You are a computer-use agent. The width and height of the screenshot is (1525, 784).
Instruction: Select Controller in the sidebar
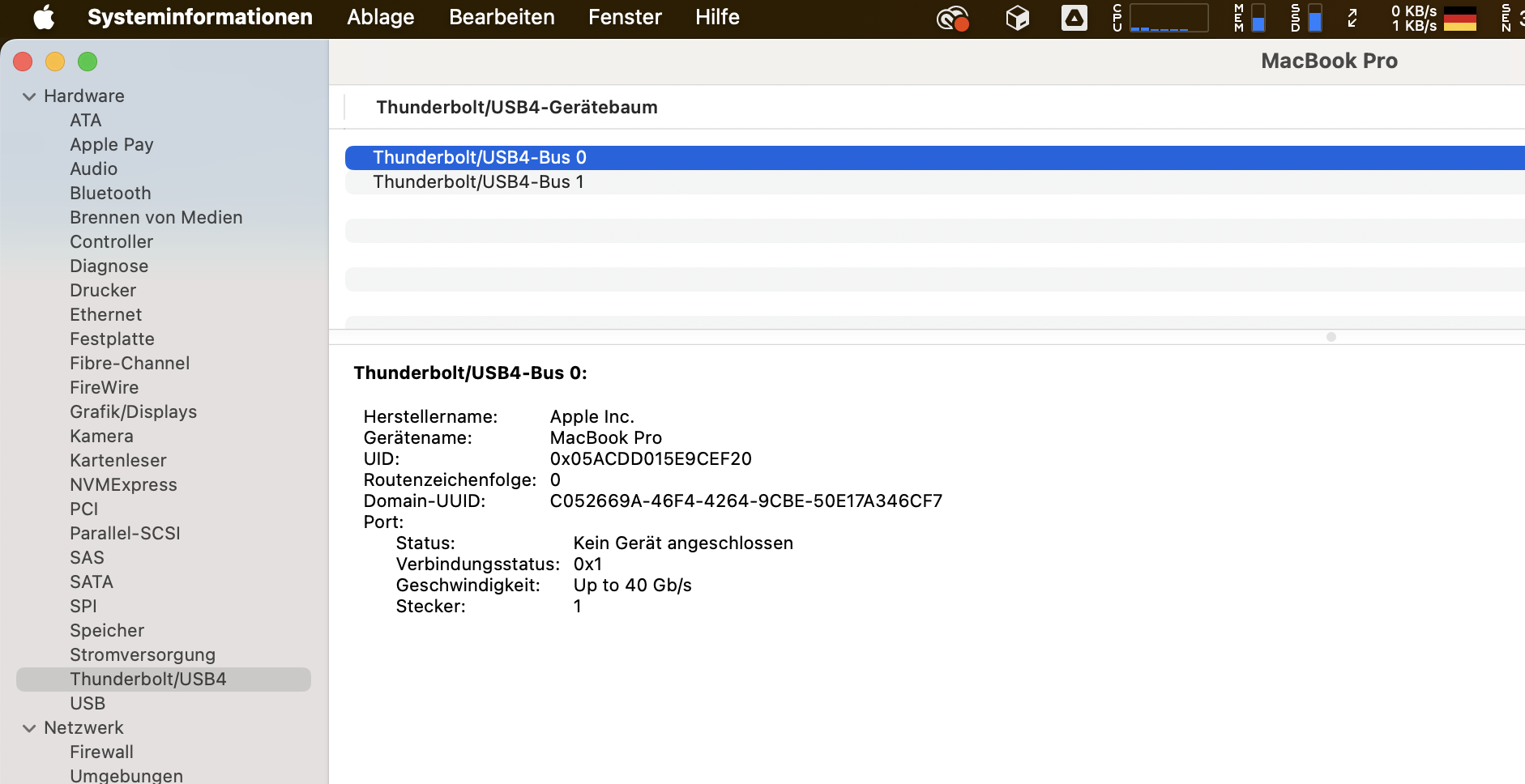(x=112, y=241)
